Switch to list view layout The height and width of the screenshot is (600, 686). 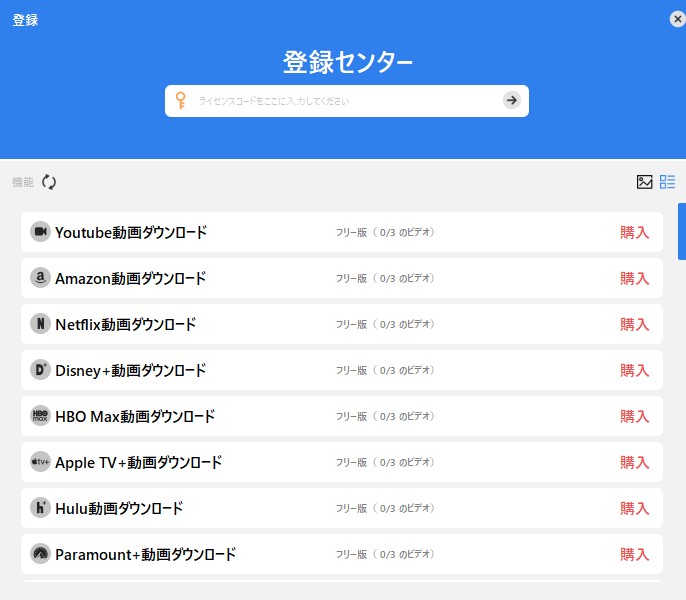click(x=667, y=182)
